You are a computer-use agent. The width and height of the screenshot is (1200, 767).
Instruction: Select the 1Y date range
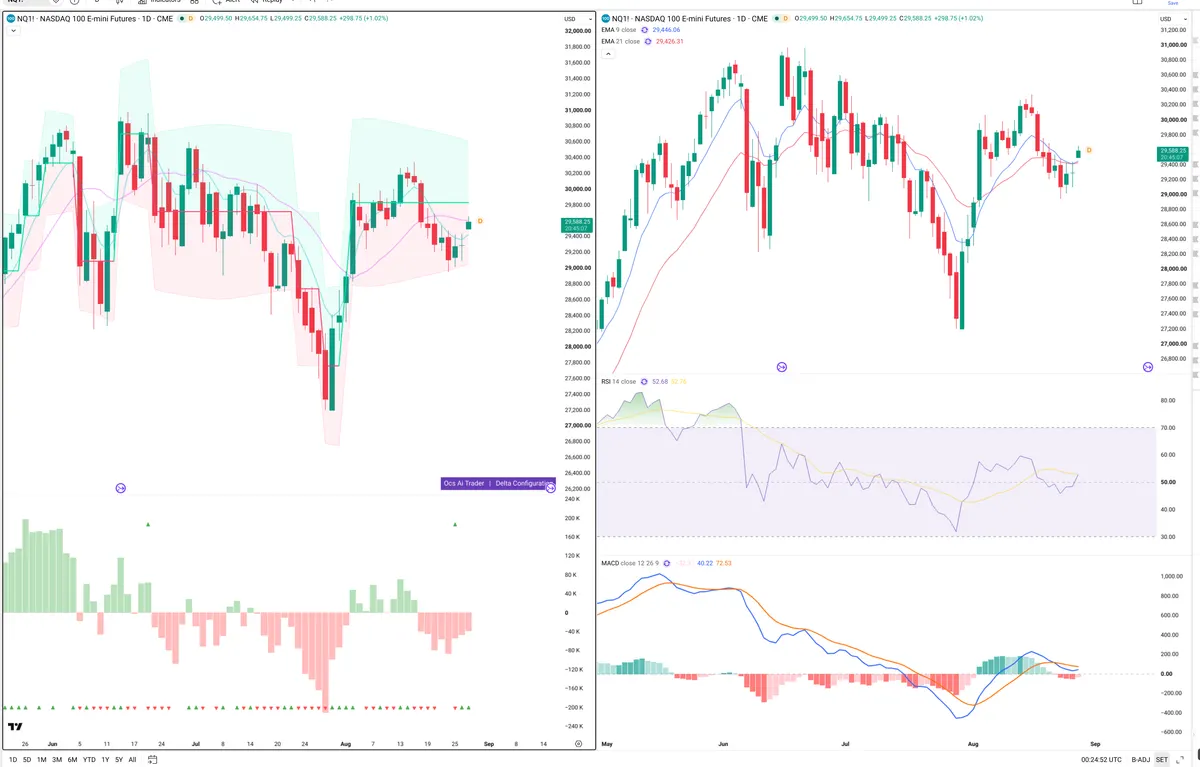pos(105,760)
